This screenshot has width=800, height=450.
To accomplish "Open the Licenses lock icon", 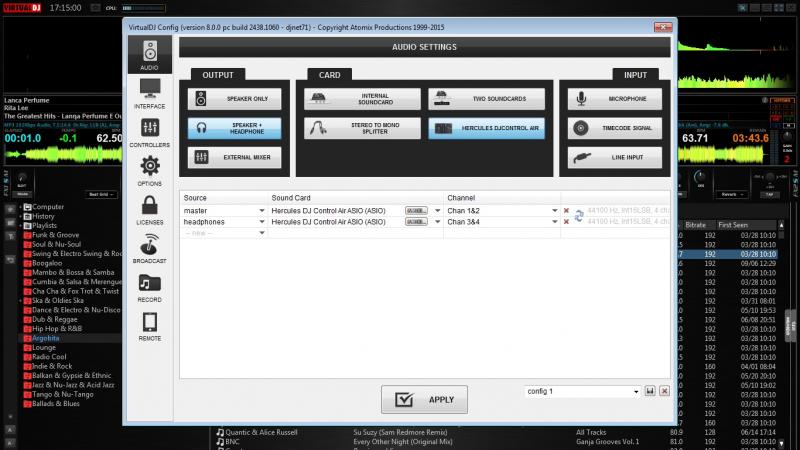I will click(149, 209).
